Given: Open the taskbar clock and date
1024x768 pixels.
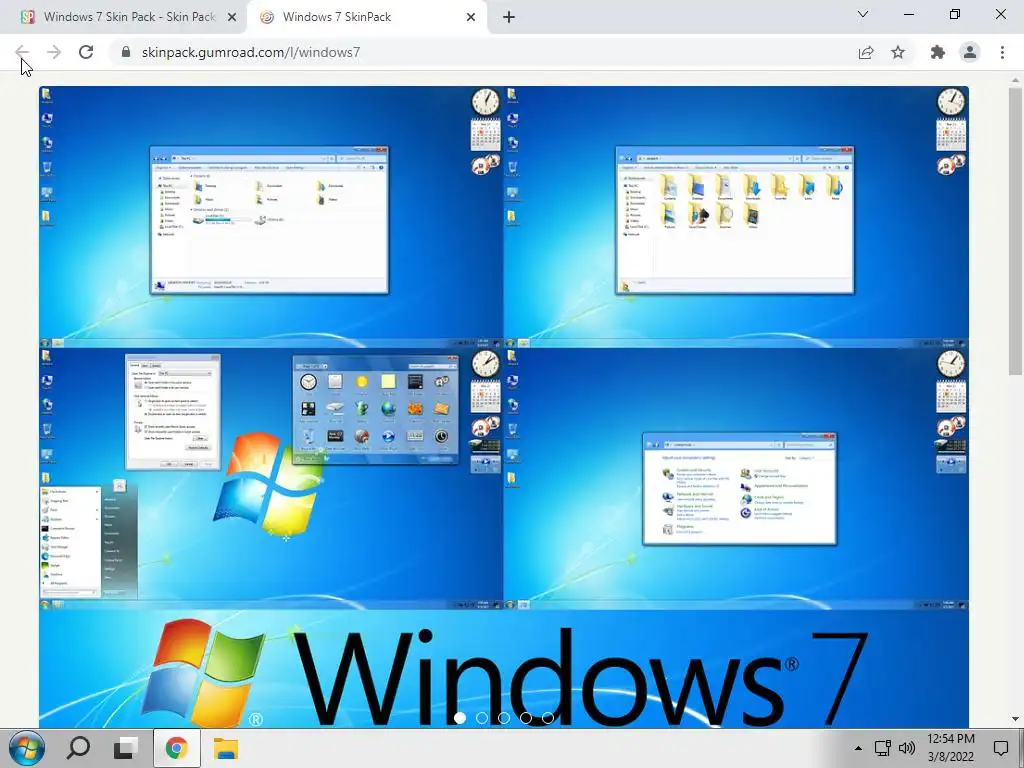Looking at the screenshot, I should click(x=951, y=748).
